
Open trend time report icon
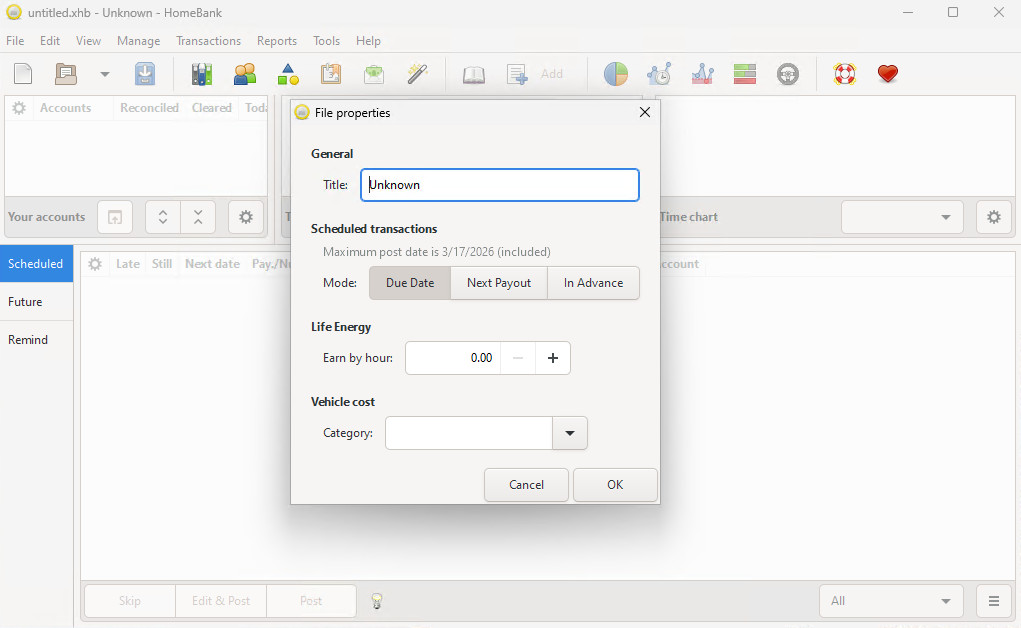[659, 74]
